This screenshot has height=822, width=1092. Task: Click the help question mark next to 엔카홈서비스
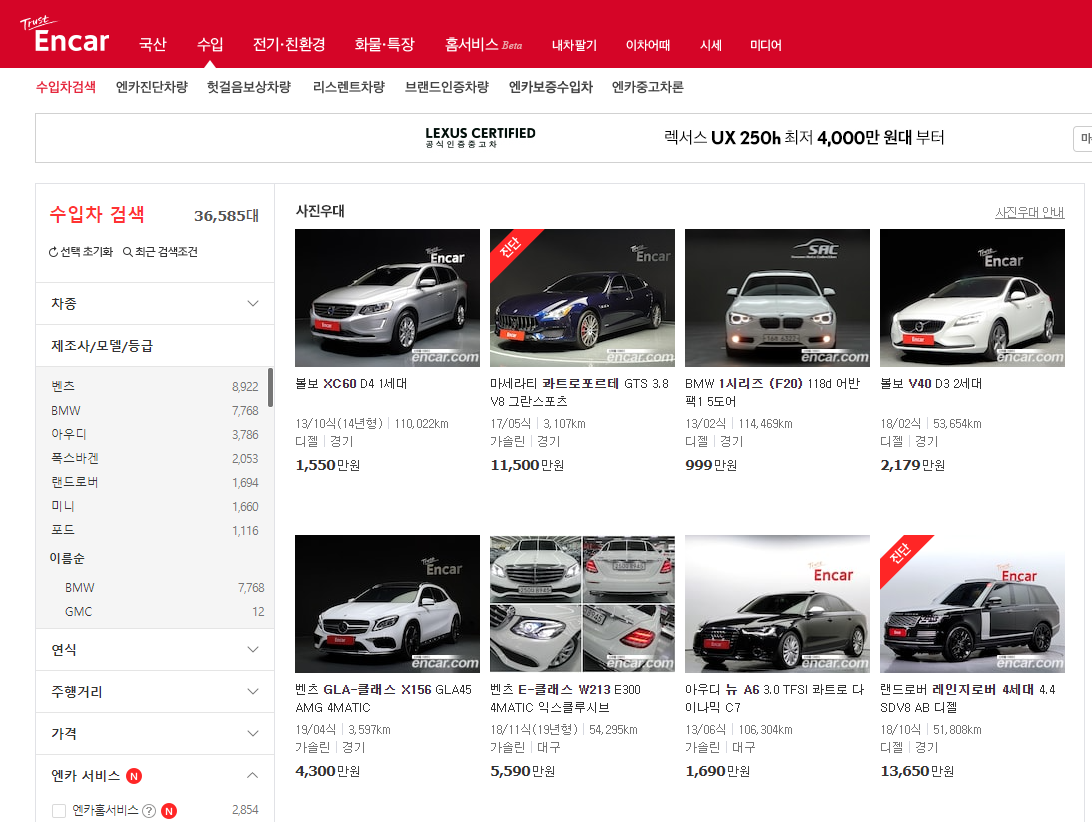click(149, 810)
